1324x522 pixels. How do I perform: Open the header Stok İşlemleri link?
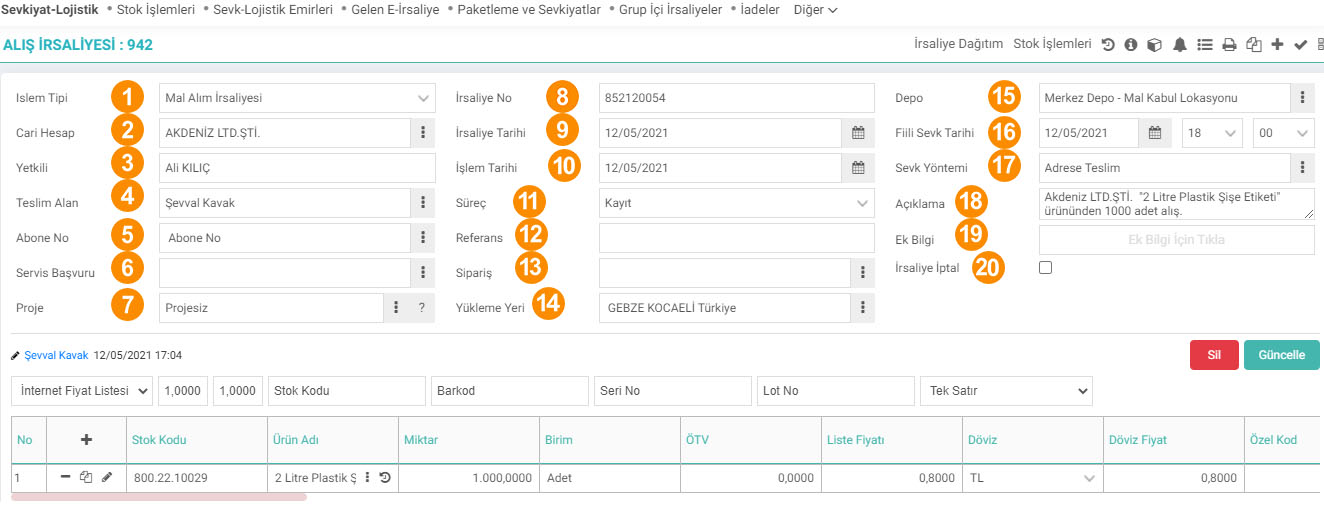tap(1052, 44)
